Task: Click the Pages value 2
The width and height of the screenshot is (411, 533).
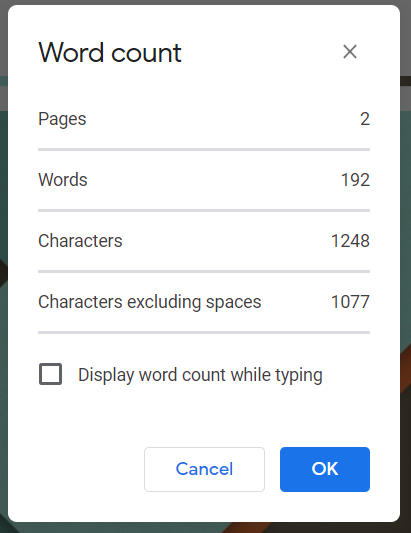Action: [365, 119]
